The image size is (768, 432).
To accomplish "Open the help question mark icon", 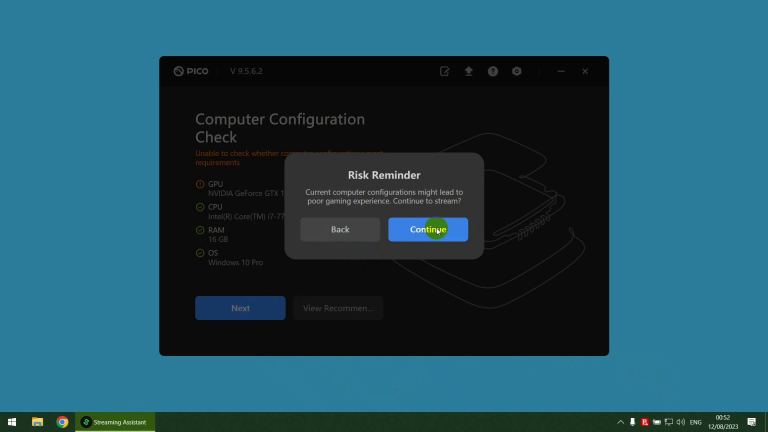I will coord(493,72).
